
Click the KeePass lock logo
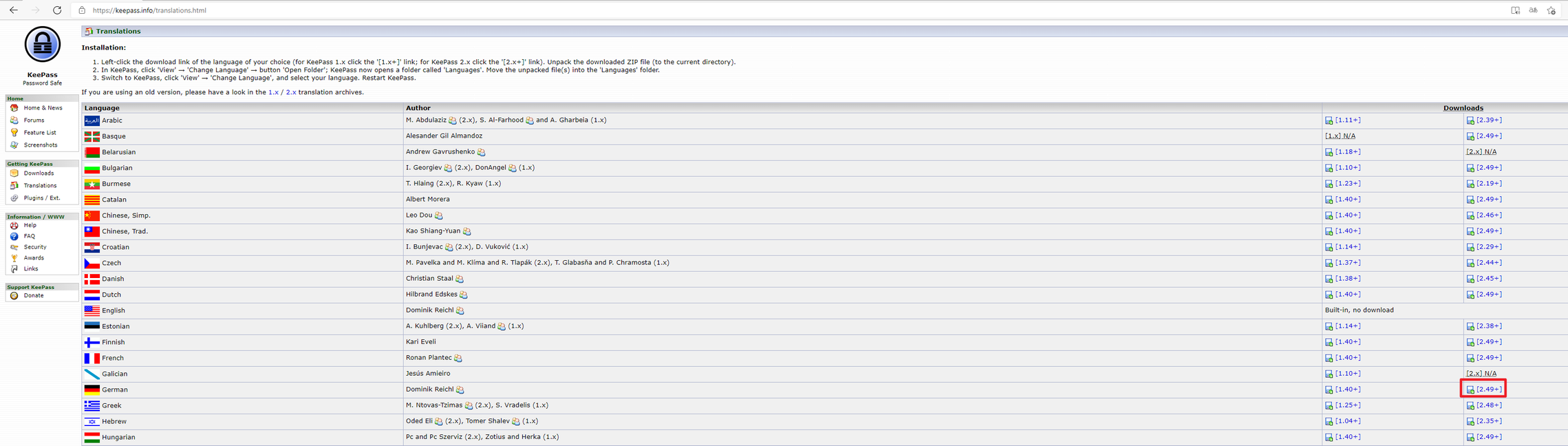click(43, 45)
